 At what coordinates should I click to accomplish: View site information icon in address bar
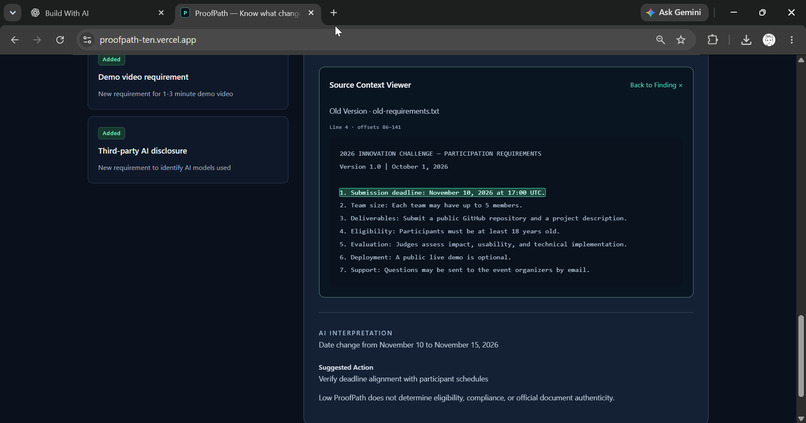click(87, 40)
